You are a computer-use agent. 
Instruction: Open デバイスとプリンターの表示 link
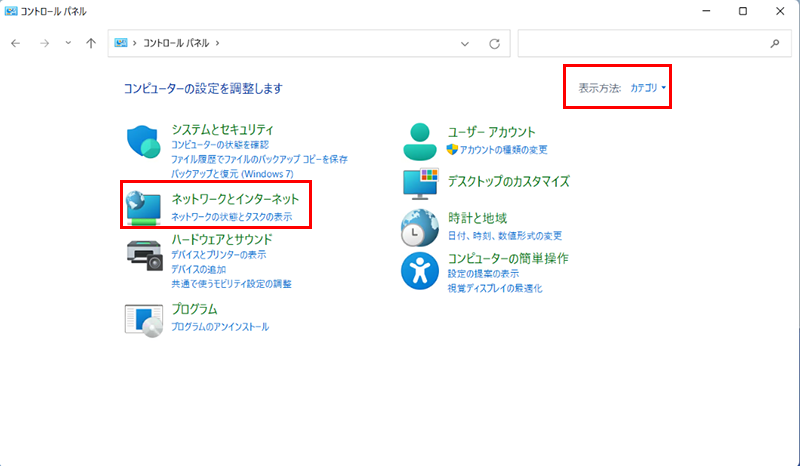(218, 255)
